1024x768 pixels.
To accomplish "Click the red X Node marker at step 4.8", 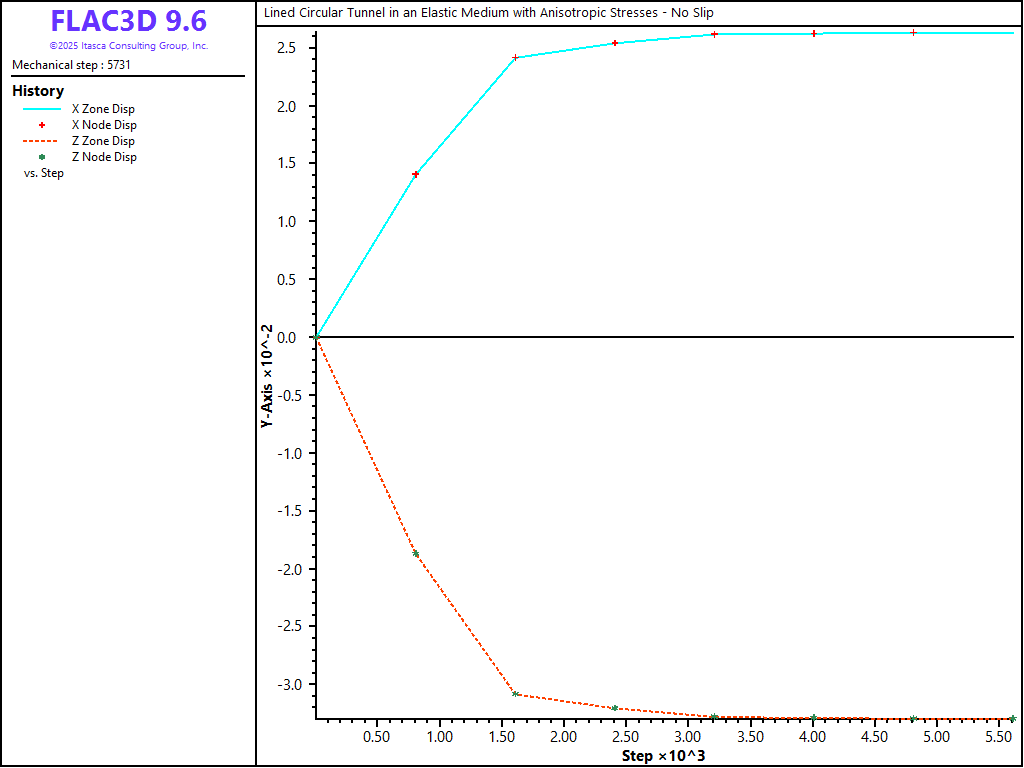I will coord(913,33).
